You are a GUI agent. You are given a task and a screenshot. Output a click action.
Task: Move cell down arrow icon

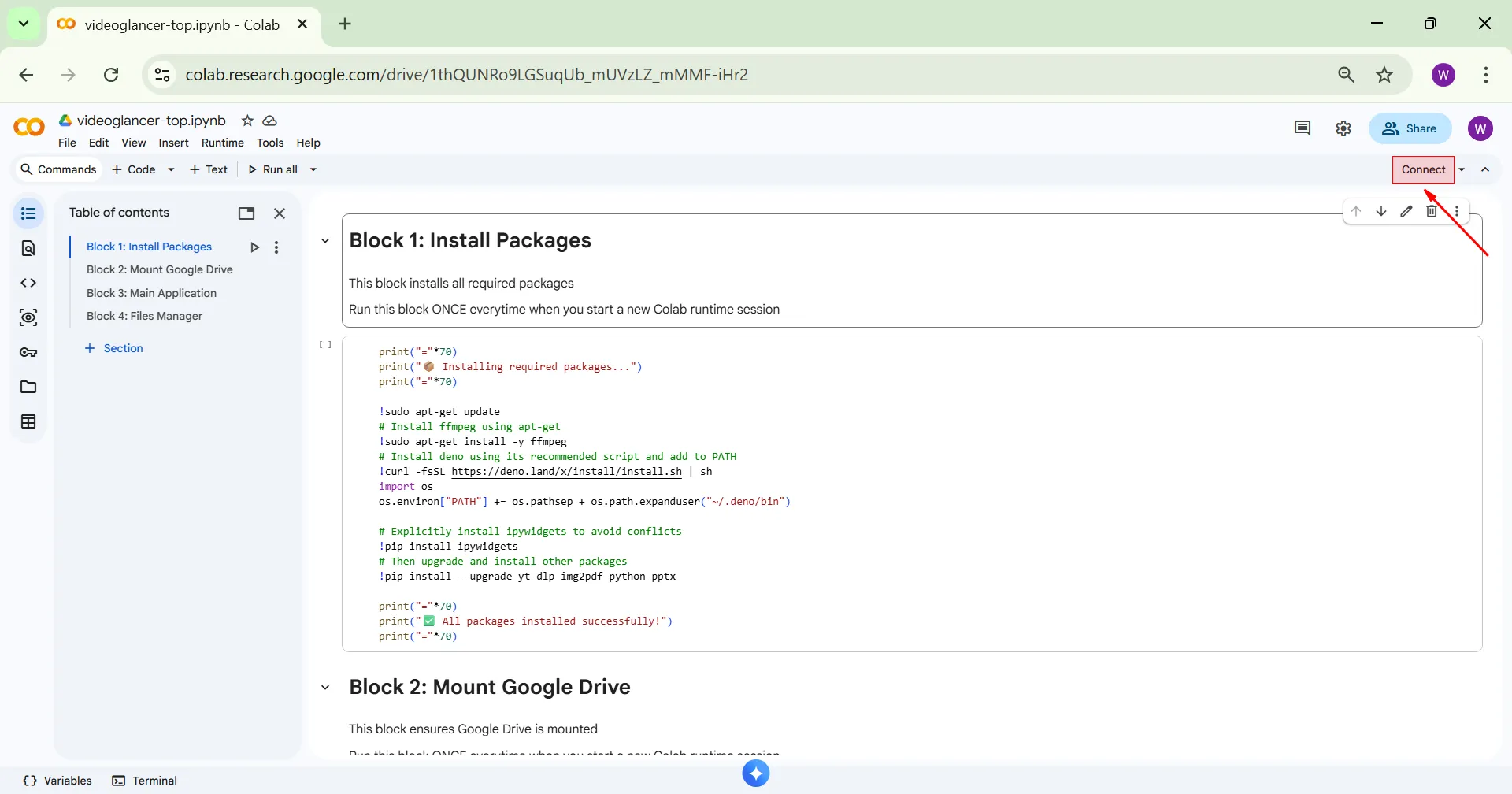click(1381, 211)
